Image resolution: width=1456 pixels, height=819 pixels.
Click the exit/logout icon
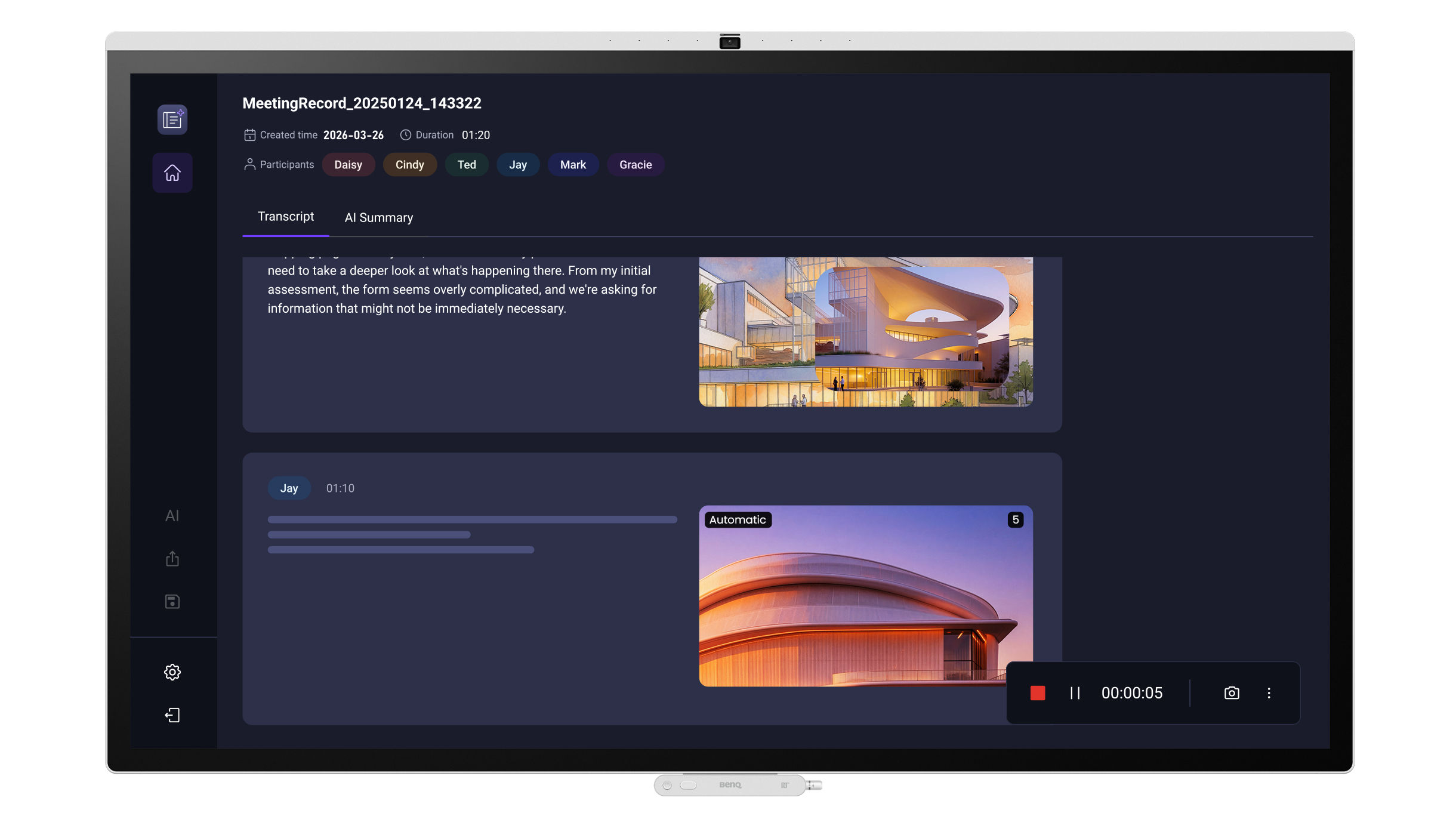pos(172,715)
